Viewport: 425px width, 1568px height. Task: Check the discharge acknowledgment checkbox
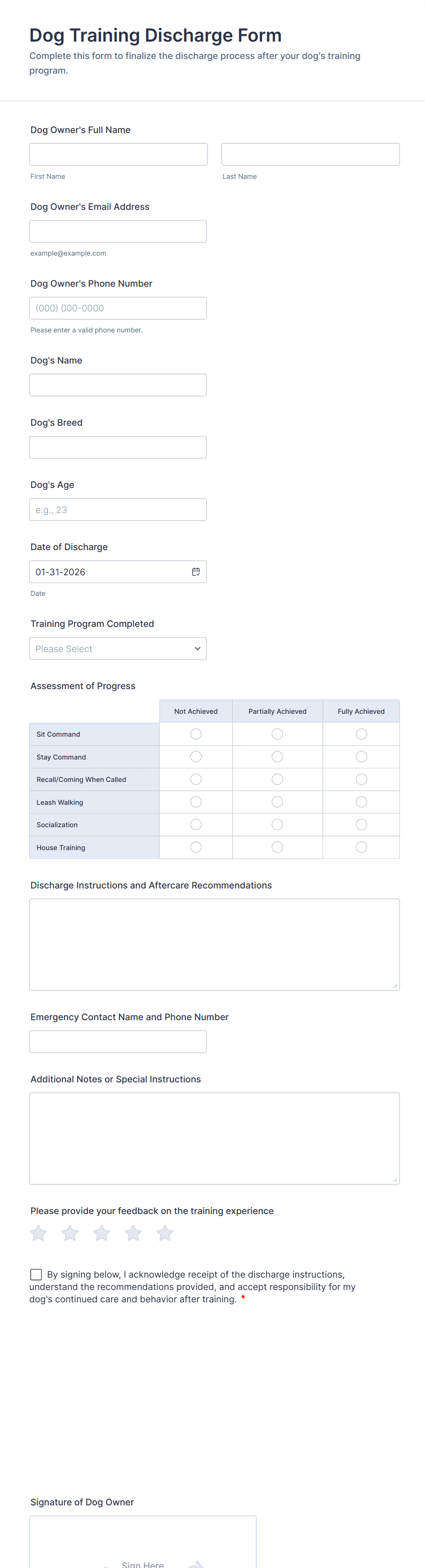tap(37, 1274)
